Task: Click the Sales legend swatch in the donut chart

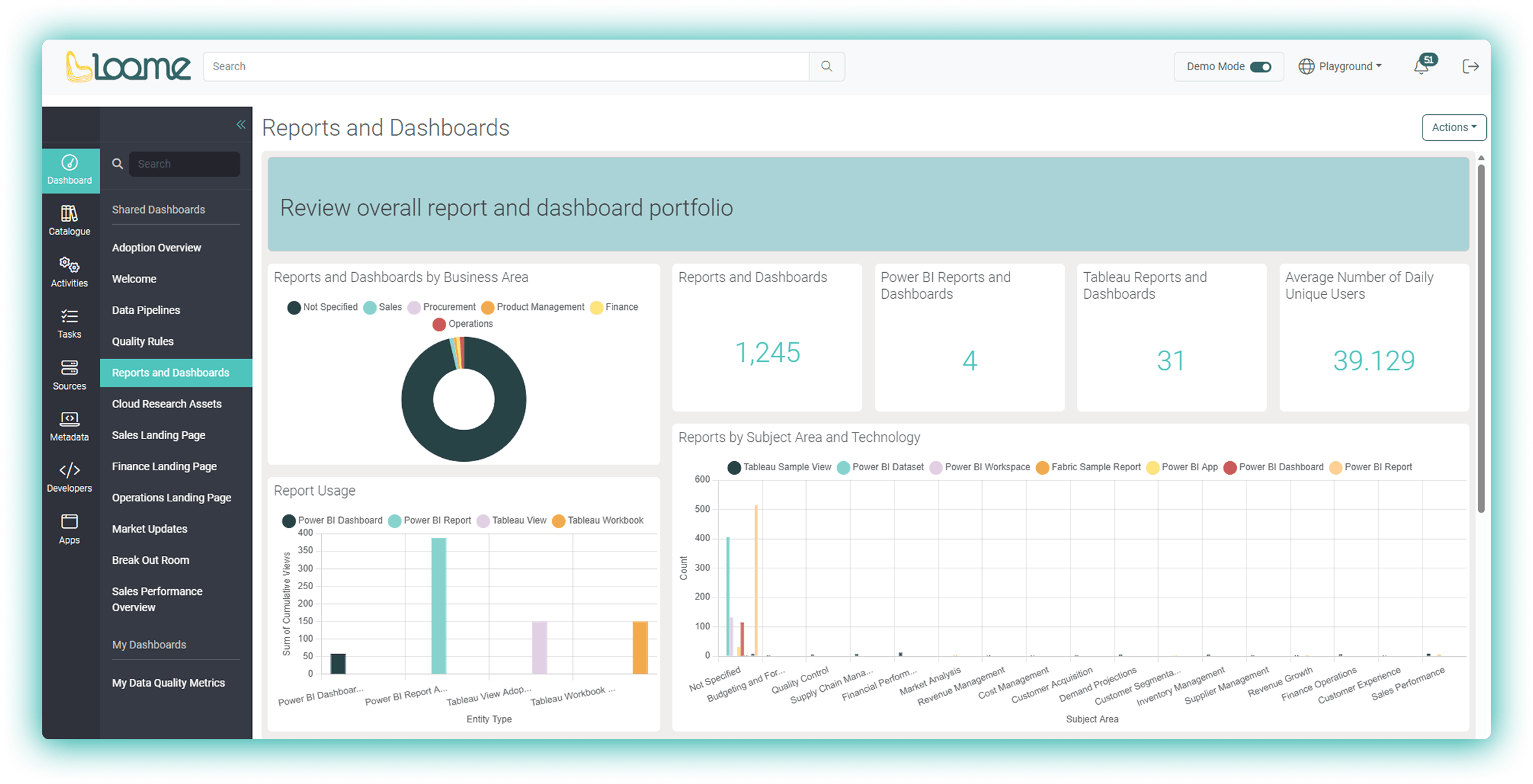Action: point(371,307)
